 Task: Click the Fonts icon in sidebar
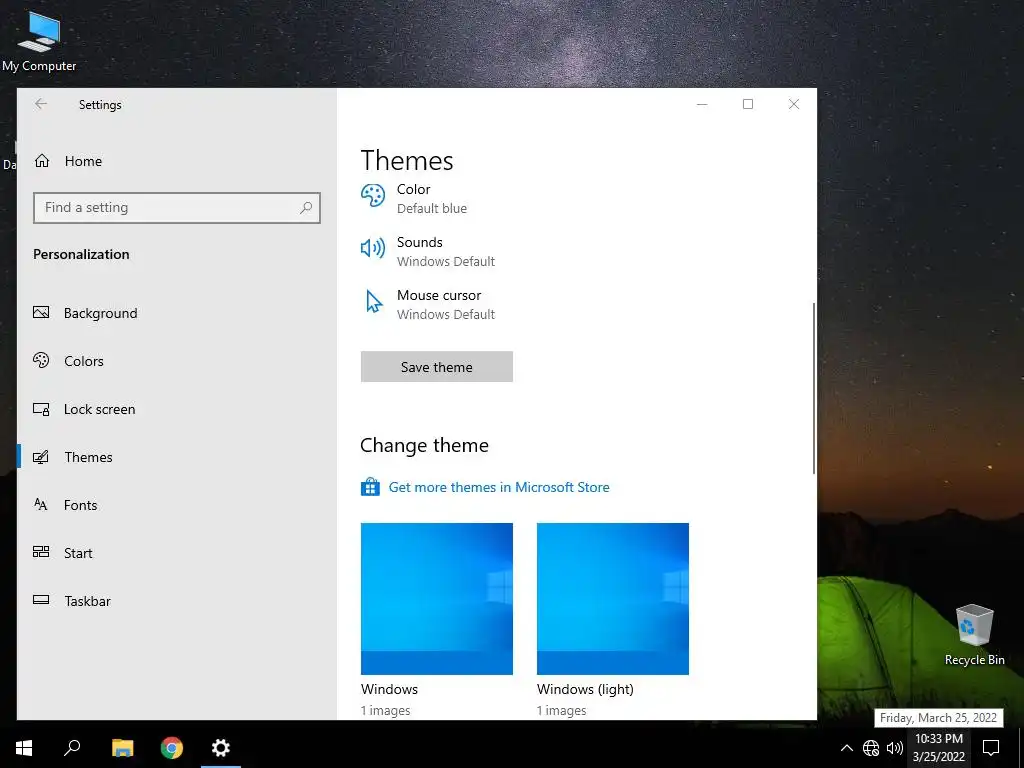coord(40,504)
